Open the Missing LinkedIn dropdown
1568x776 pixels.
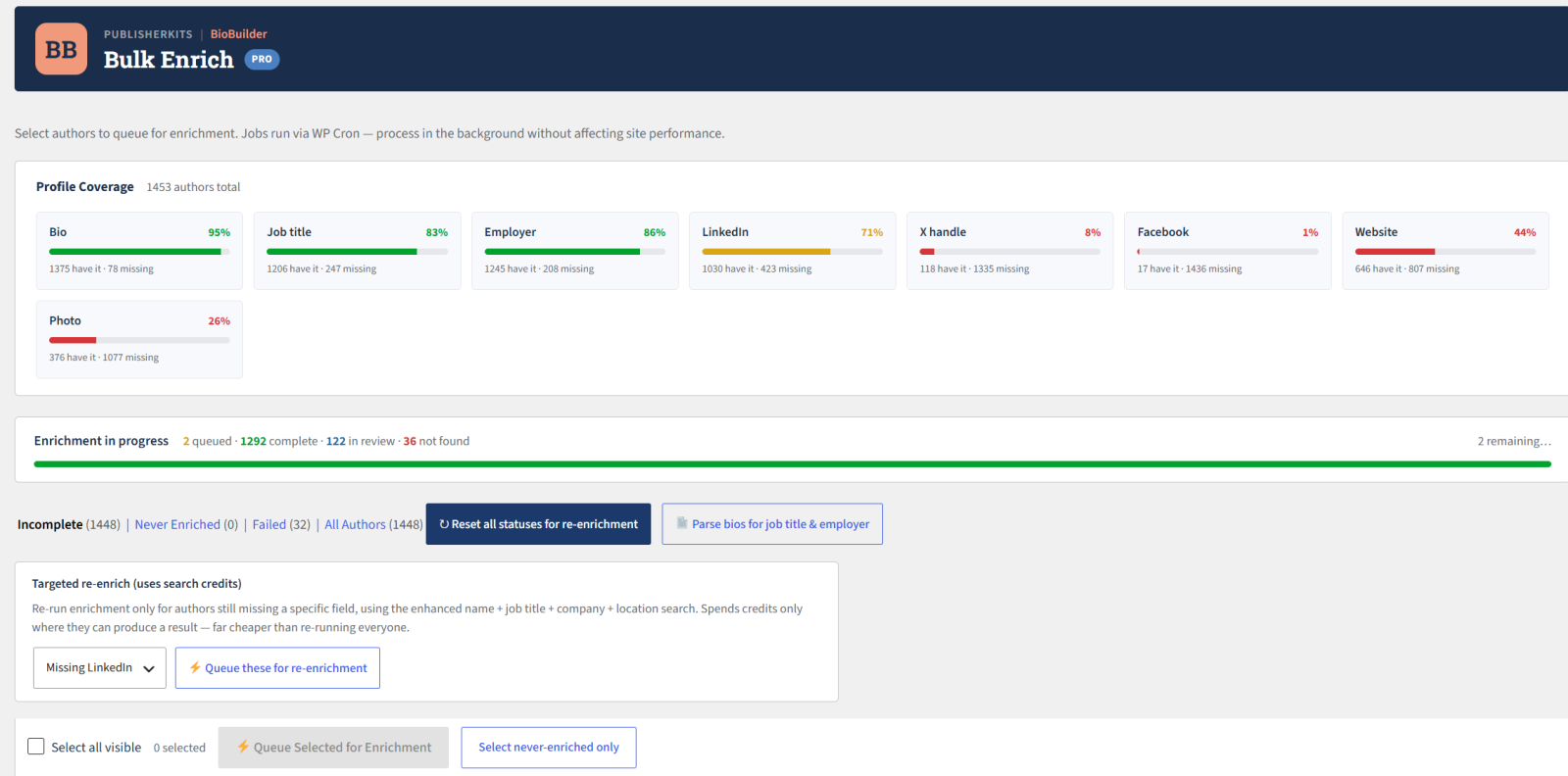(x=100, y=668)
